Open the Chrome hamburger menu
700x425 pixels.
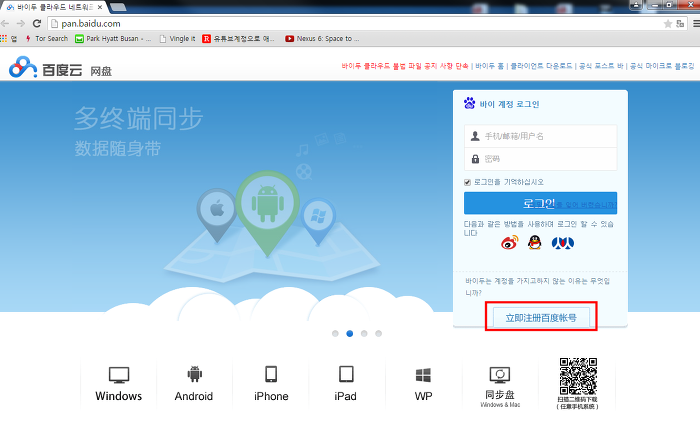[696, 24]
